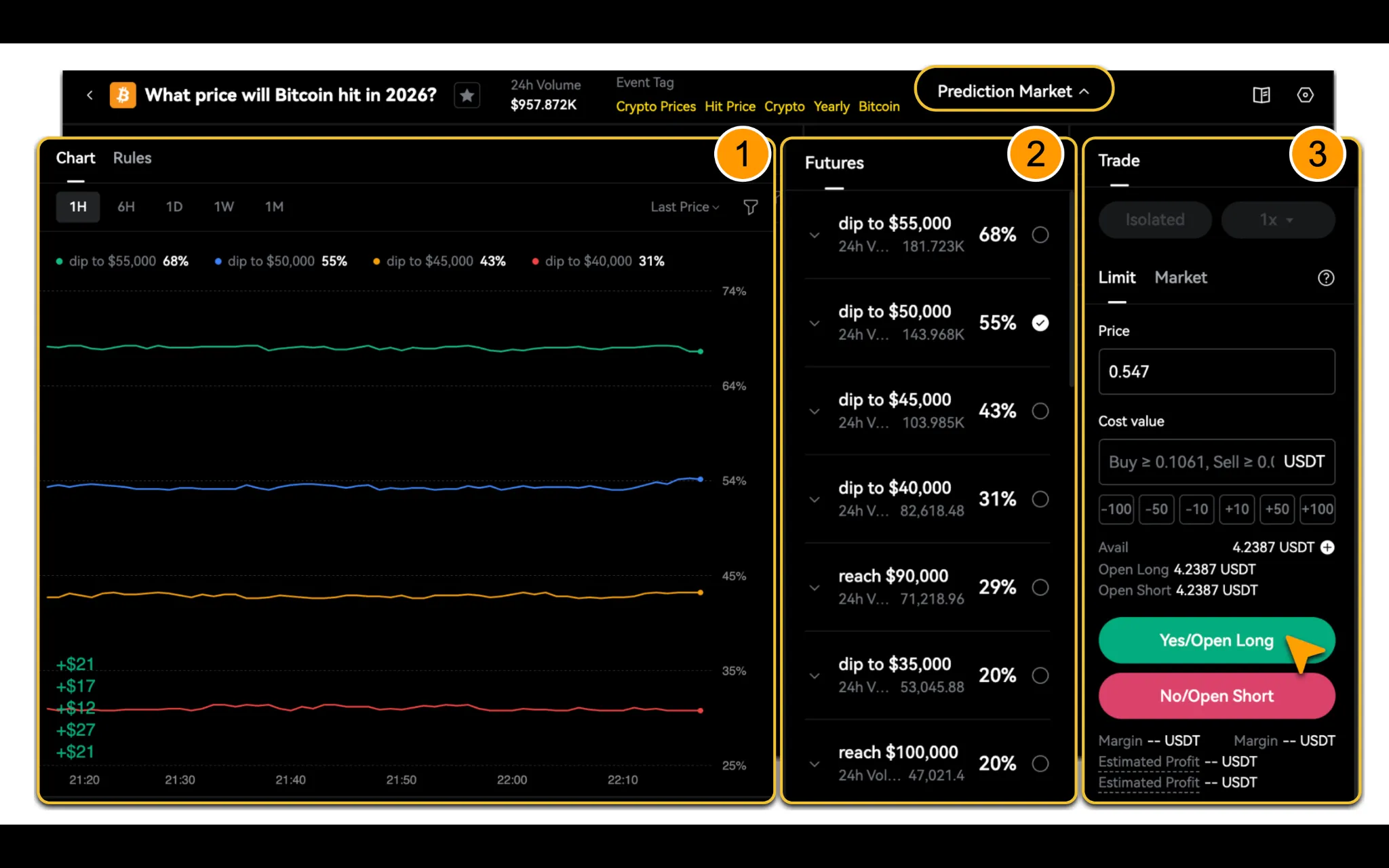Select the reach $90,000 radio button
The width and height of the screenshot is (1389, 868).
(1040, 587)
